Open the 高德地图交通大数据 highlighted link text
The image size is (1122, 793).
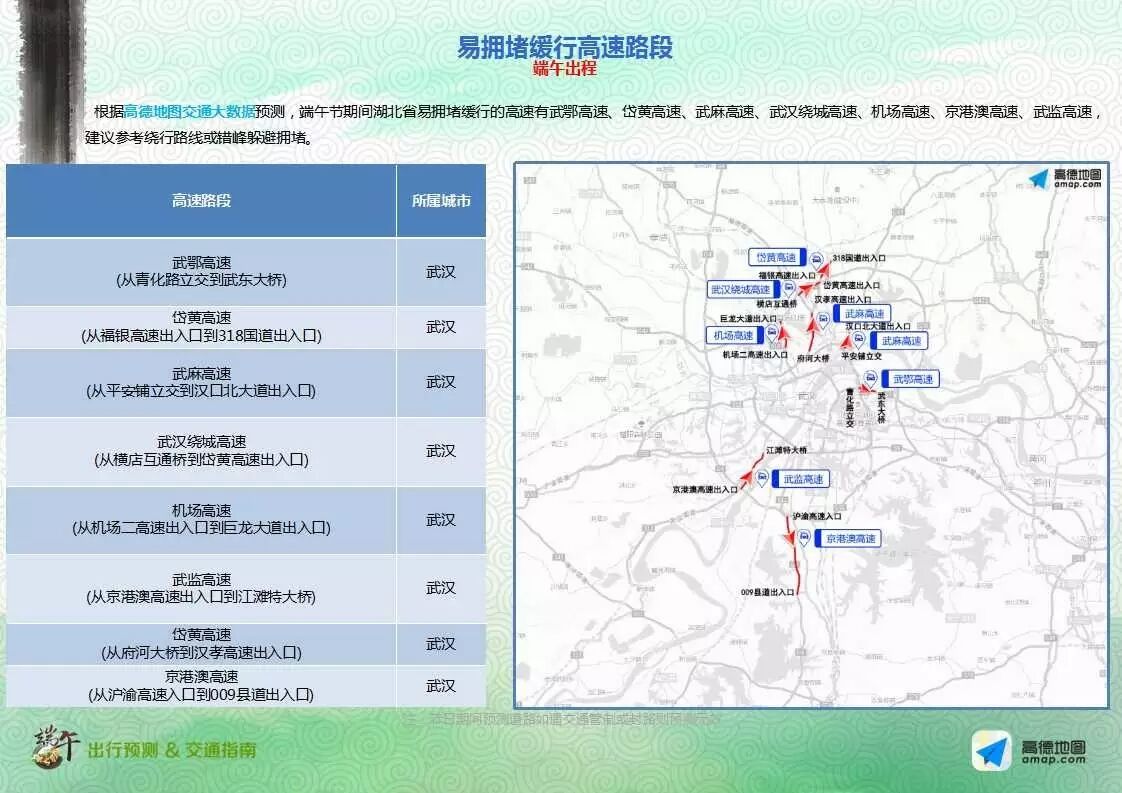pos(190,112)
